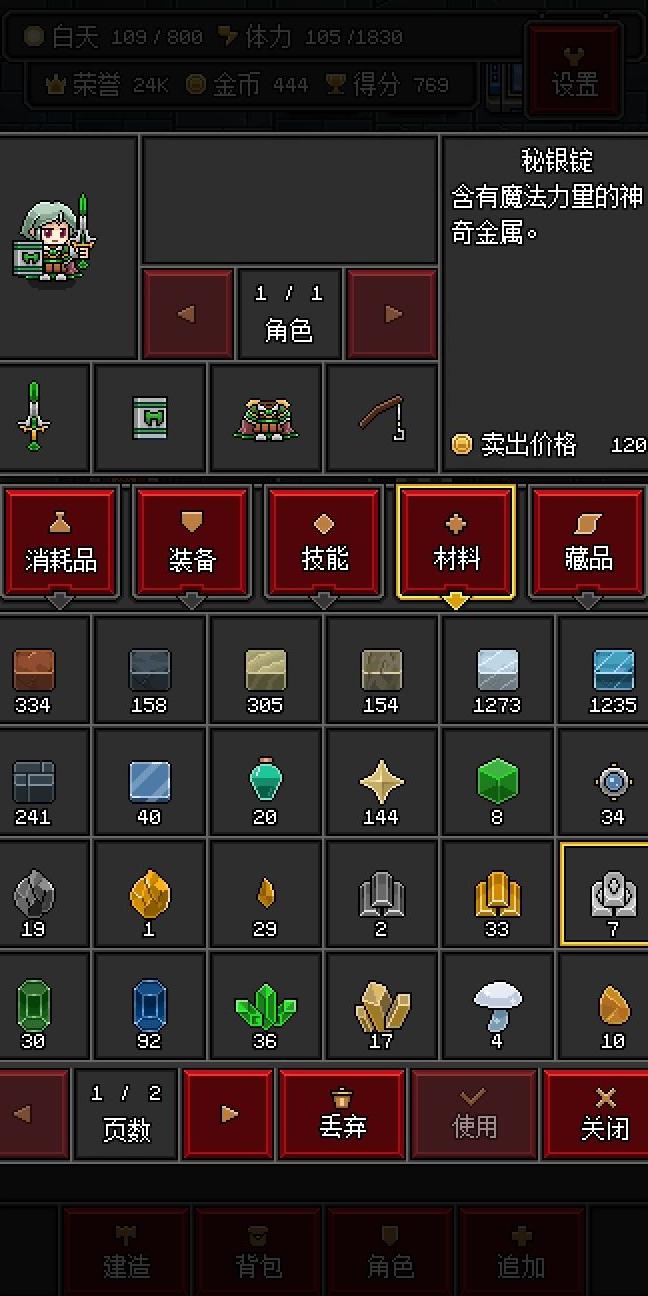Select the equipped fishing rod slot
The width and height of the screenshot is (648, 1296).
click(x=381, y=417)
